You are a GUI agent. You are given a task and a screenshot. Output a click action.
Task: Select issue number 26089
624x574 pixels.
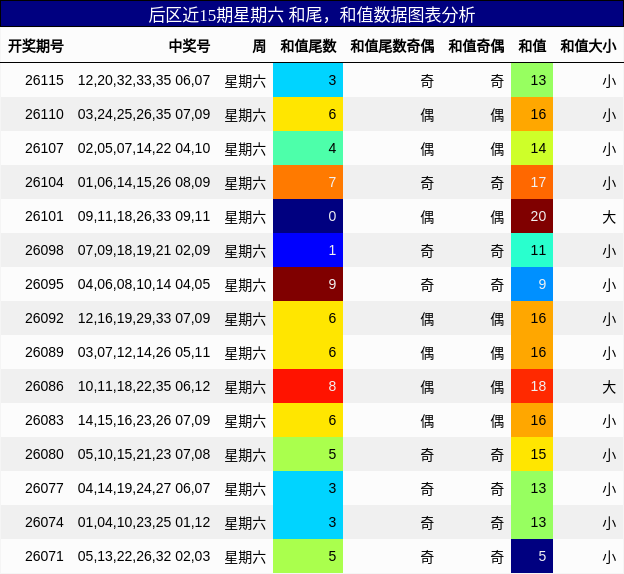[44, 352]
